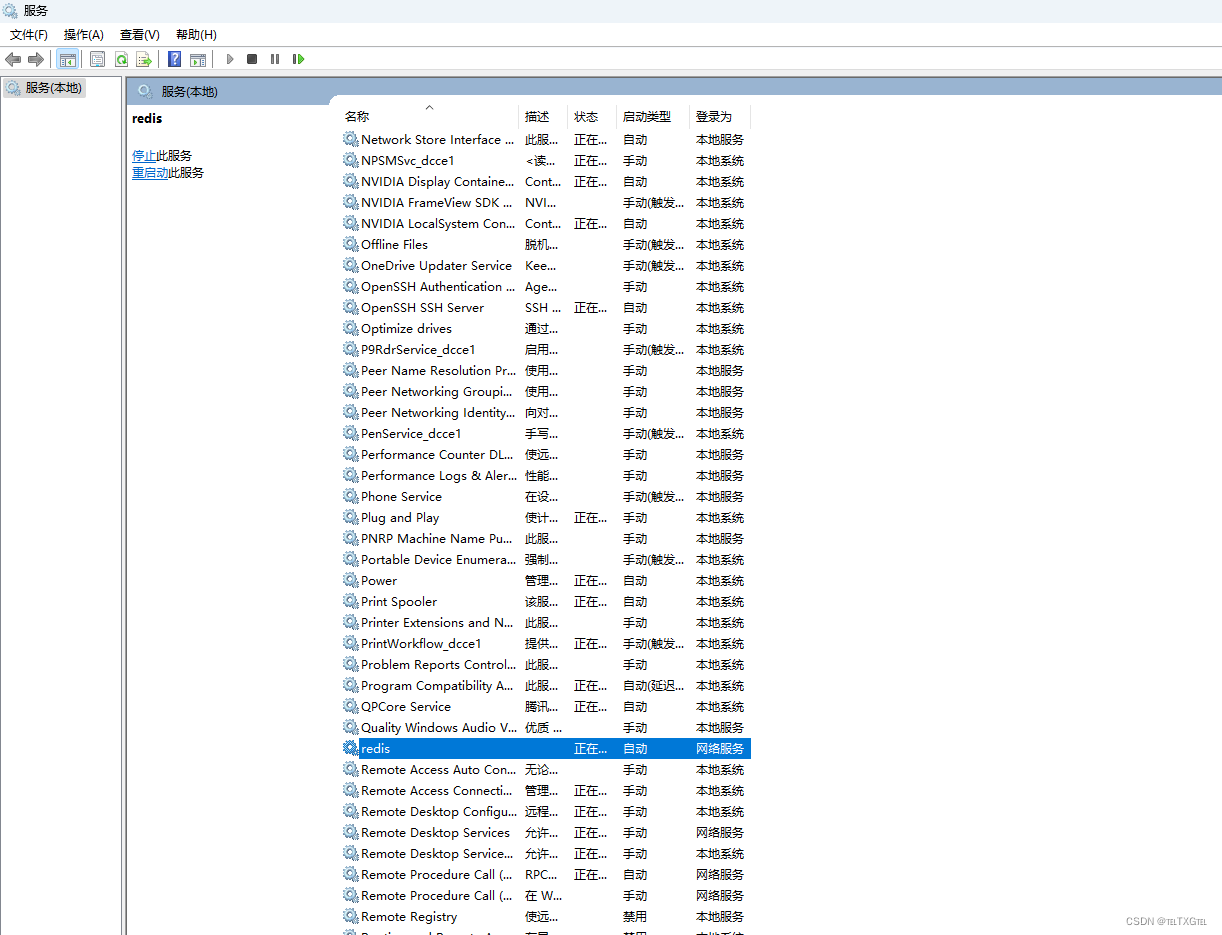The height and width of the screenshot is (935, 1222).
Task: Select PrintWorkflow_dcce1 row
Action: pyautogui.click(x=546, y=643)
